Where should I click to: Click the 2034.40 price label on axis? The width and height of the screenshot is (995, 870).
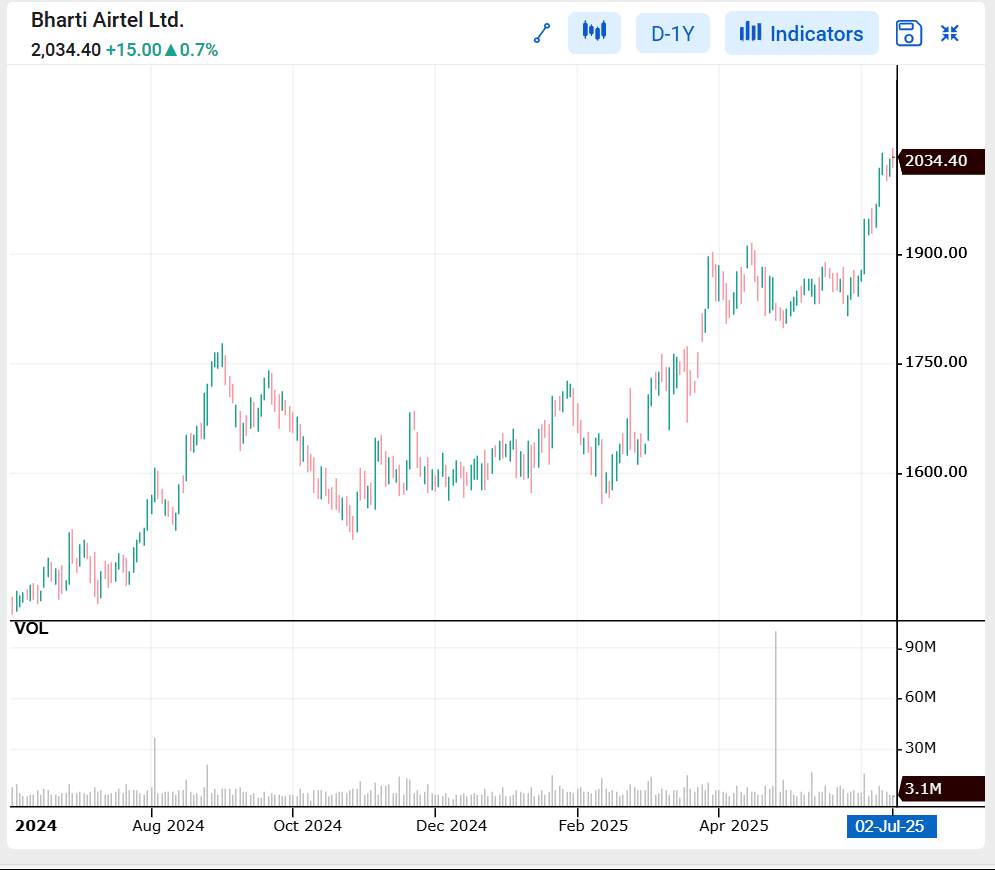942,161
